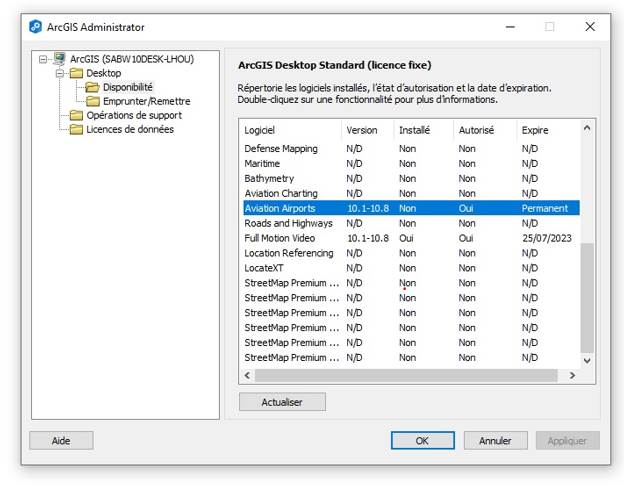Click the list scroll down arrow
Image resolution: width=624 pixels, height=485 pixels.
(587, 360)
